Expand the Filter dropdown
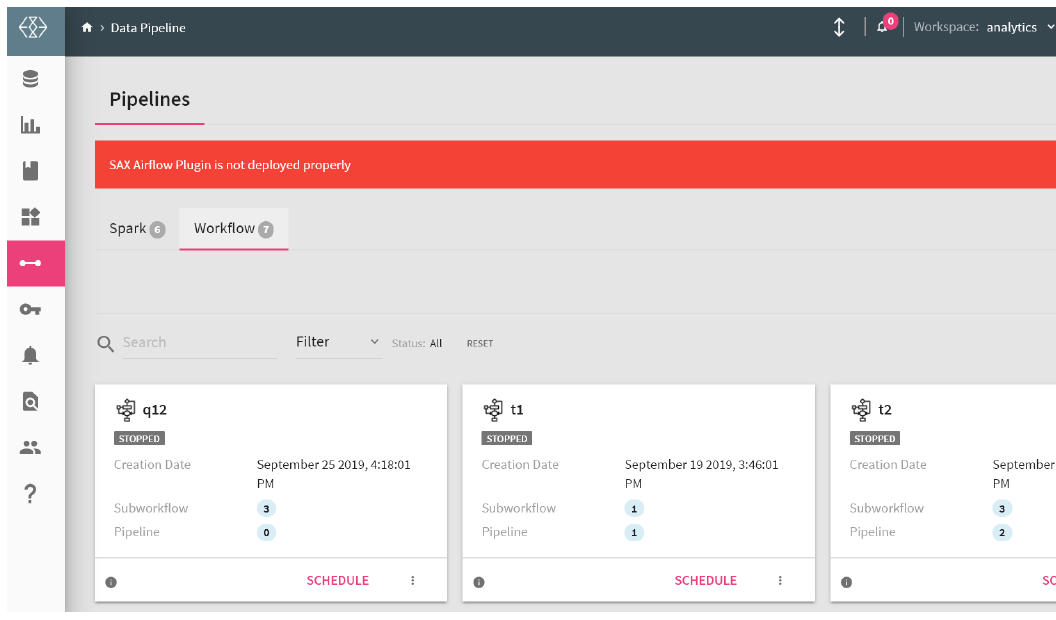Image resolution: width=1056 pixels, height=620 pixels. tap(338, 342)
